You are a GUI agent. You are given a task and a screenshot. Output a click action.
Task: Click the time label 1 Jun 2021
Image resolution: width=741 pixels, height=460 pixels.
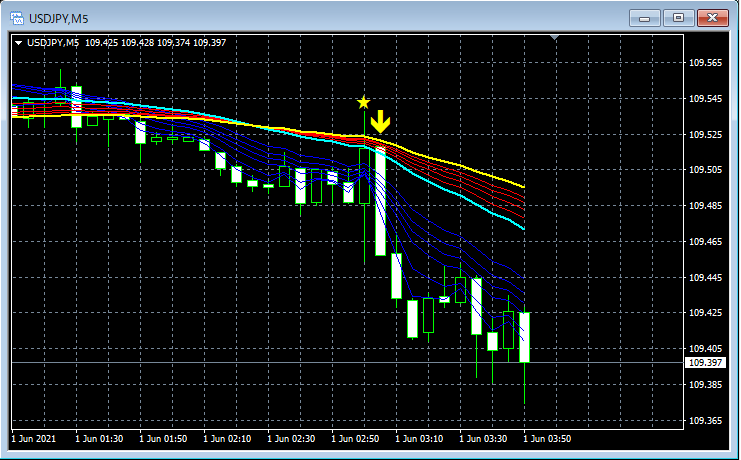coord(34,439)
